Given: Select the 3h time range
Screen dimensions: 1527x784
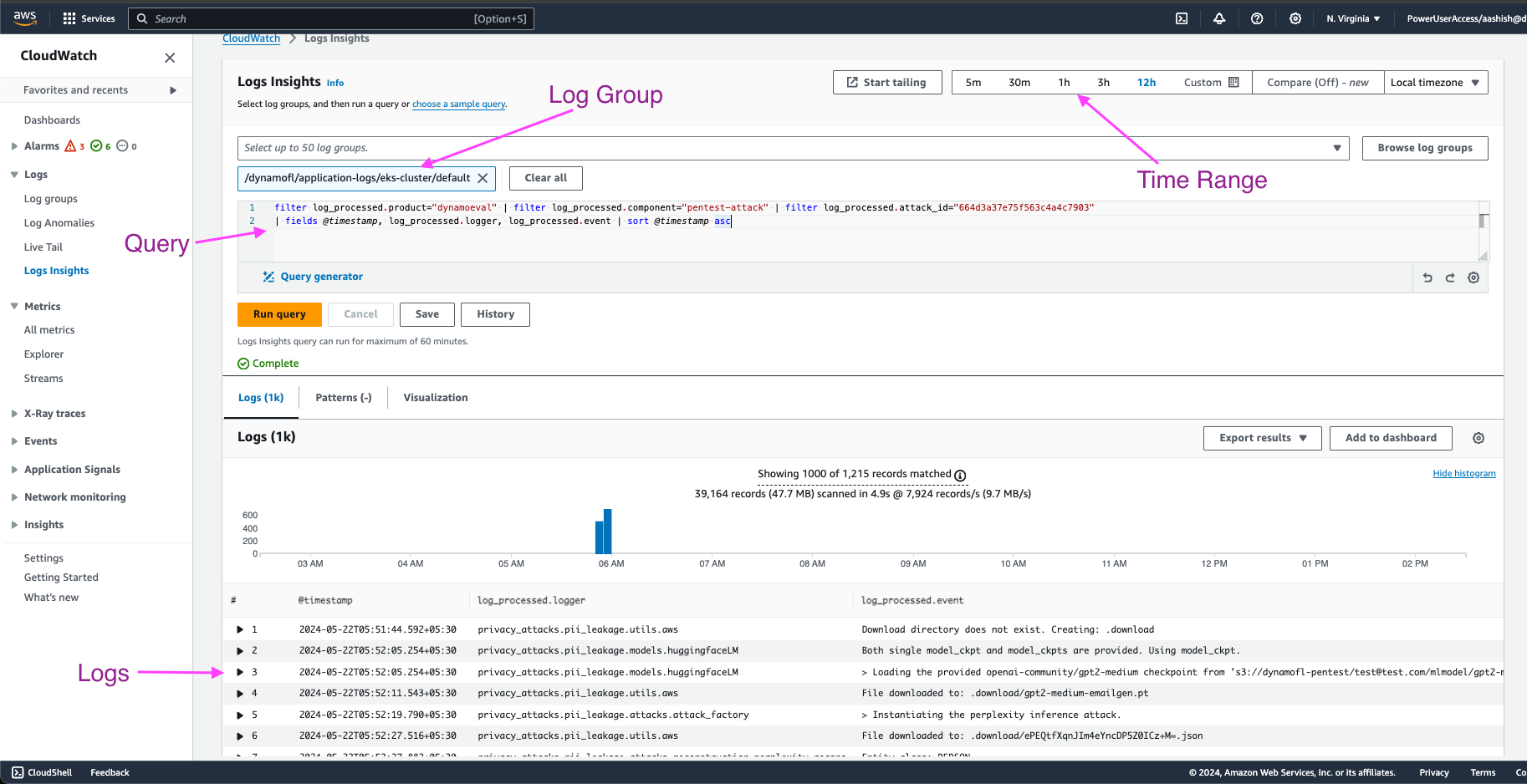Looking at the screenshot, I should pos(1104,82).
